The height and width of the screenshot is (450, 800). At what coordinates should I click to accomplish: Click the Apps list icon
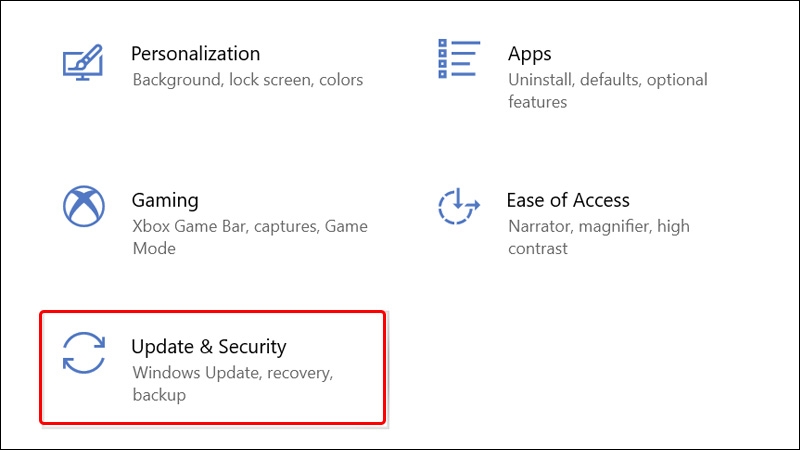pyautogui.click(x=459, y=59)
